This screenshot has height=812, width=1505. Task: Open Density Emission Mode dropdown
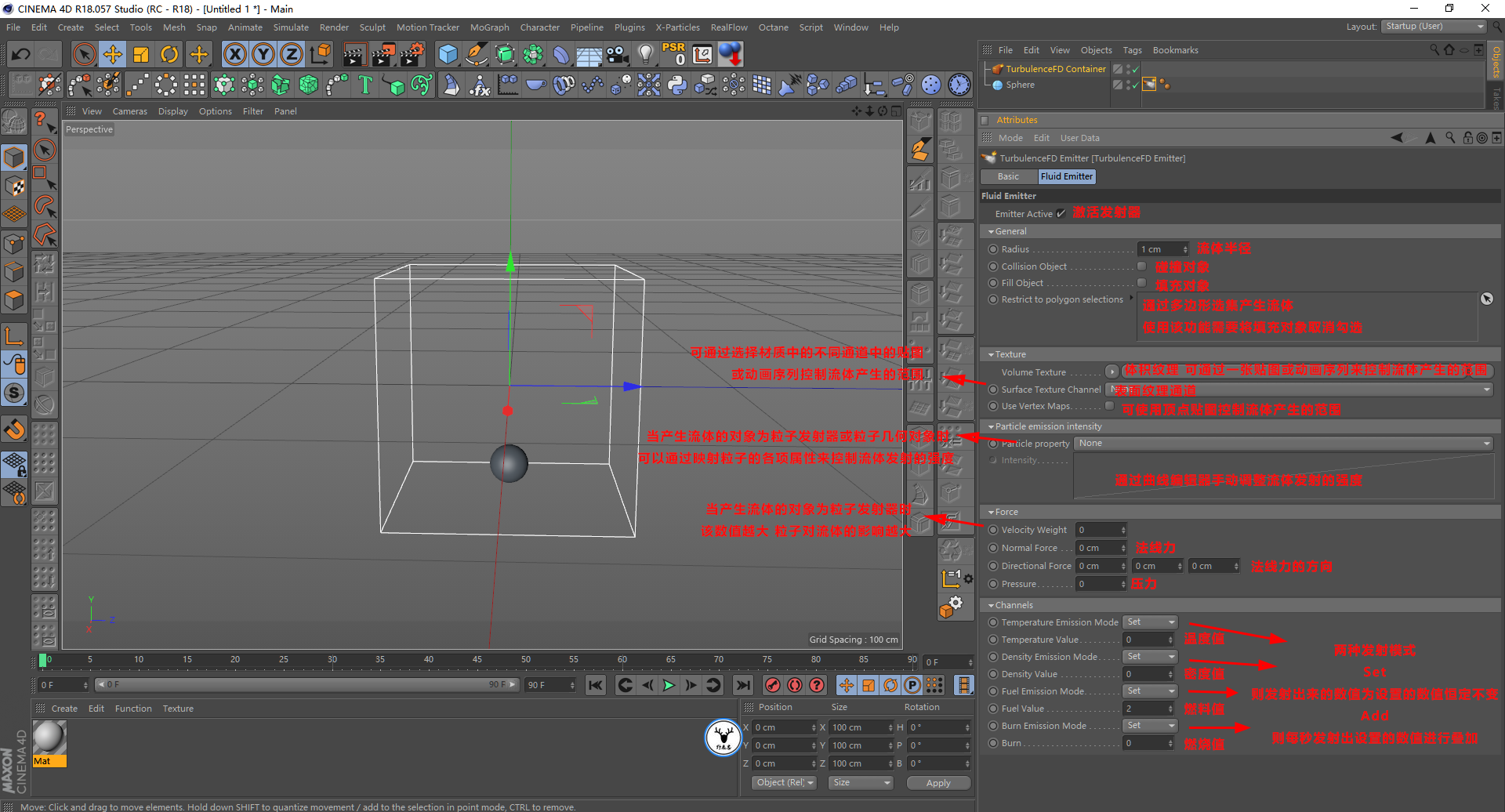tap(1150, 657)
